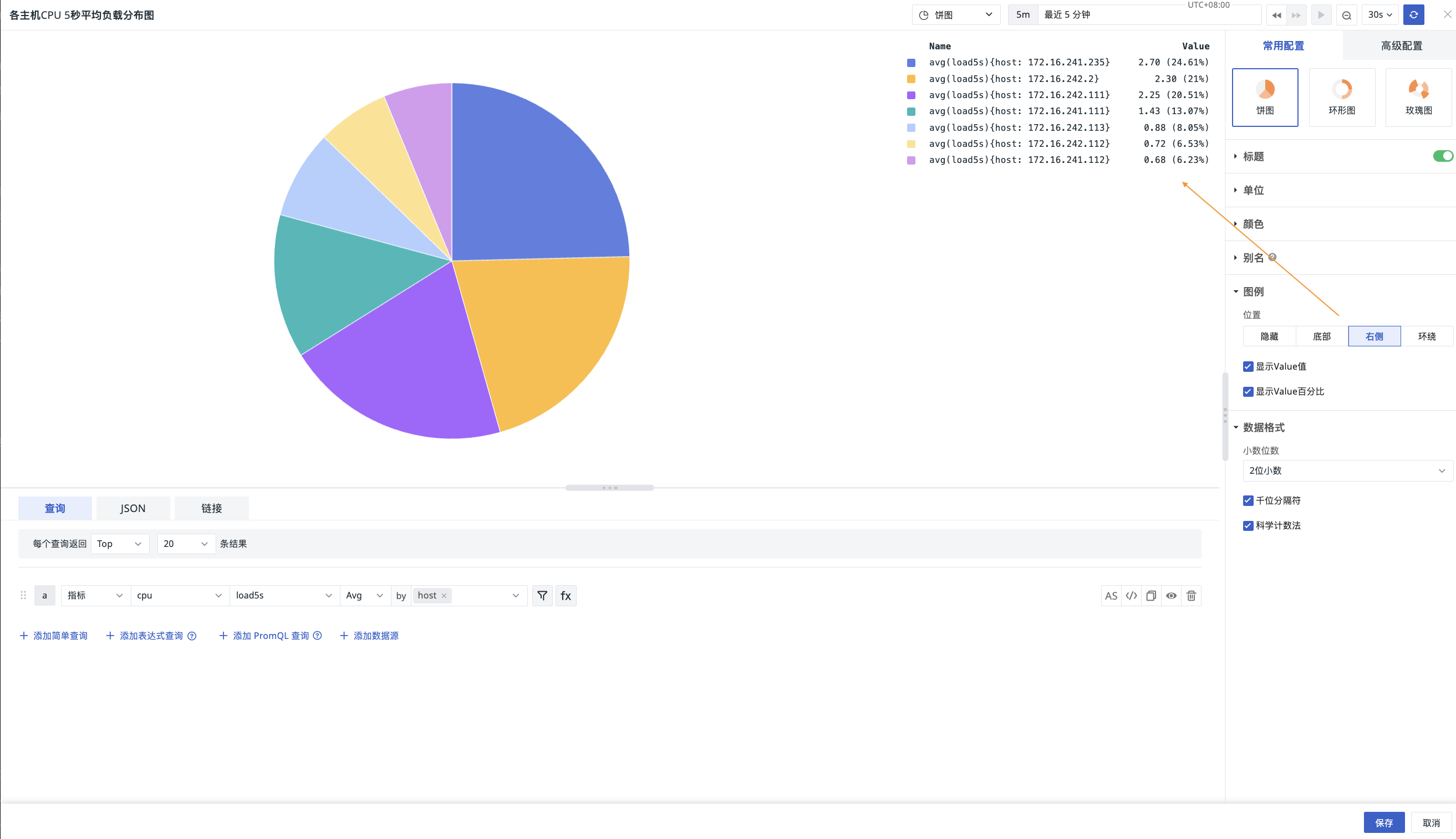
Task: Uncheck the 显示Value百分比 checkbox
Action: [1248, 392]
